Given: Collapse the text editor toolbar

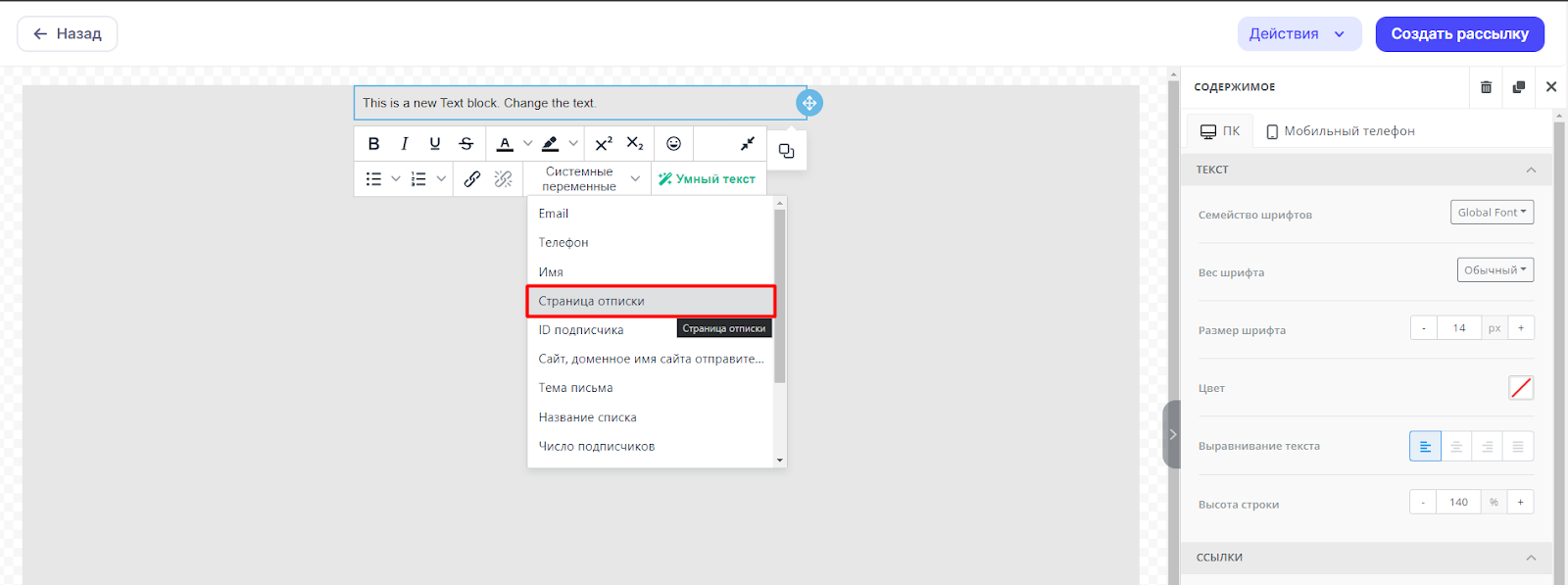Looking at the screenshot, I should point(748,144).
